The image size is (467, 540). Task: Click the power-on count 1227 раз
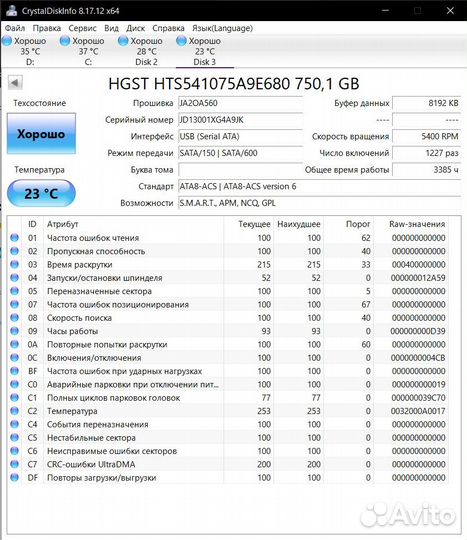pyautogui.click(x=426, y=153)
